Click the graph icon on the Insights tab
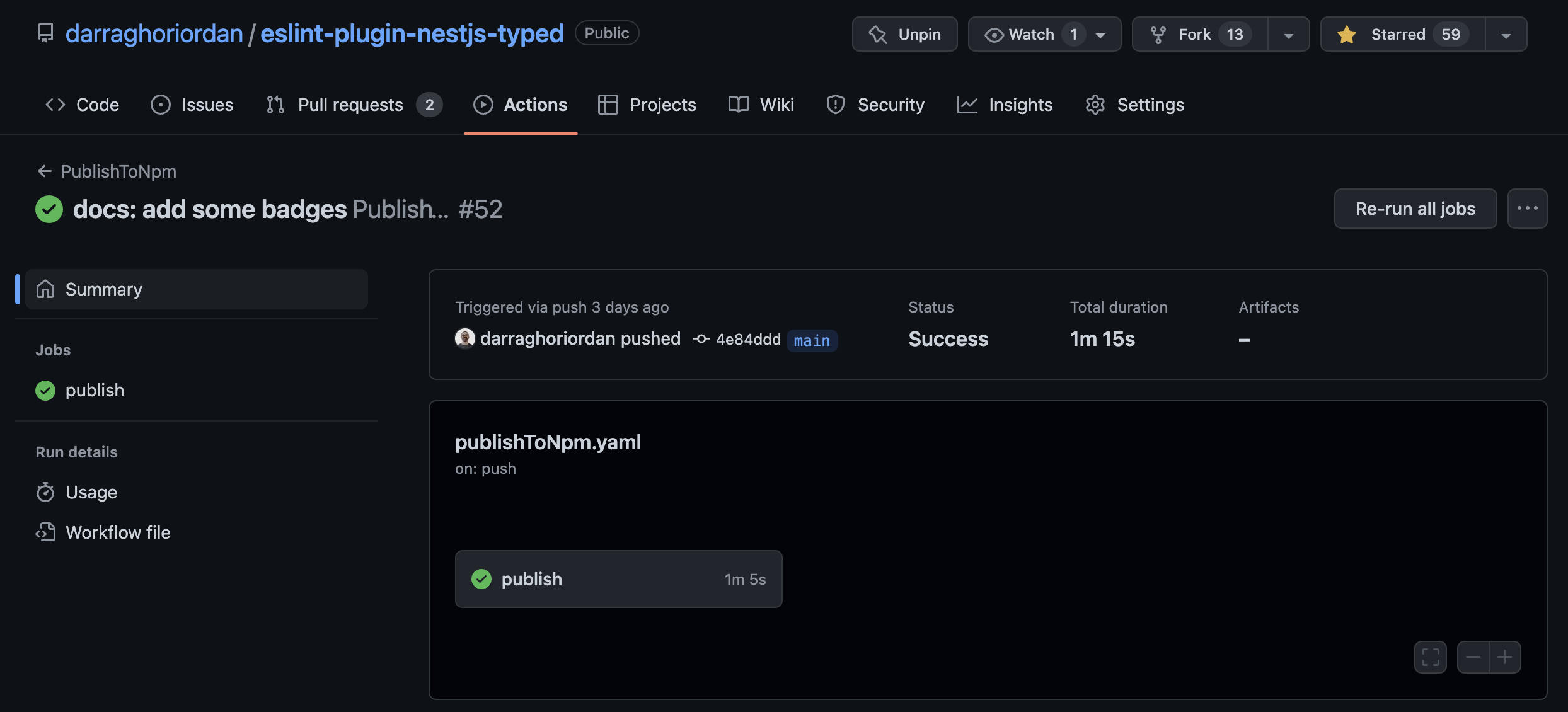Screen dimensions: 1568x712 pos(967,105)
